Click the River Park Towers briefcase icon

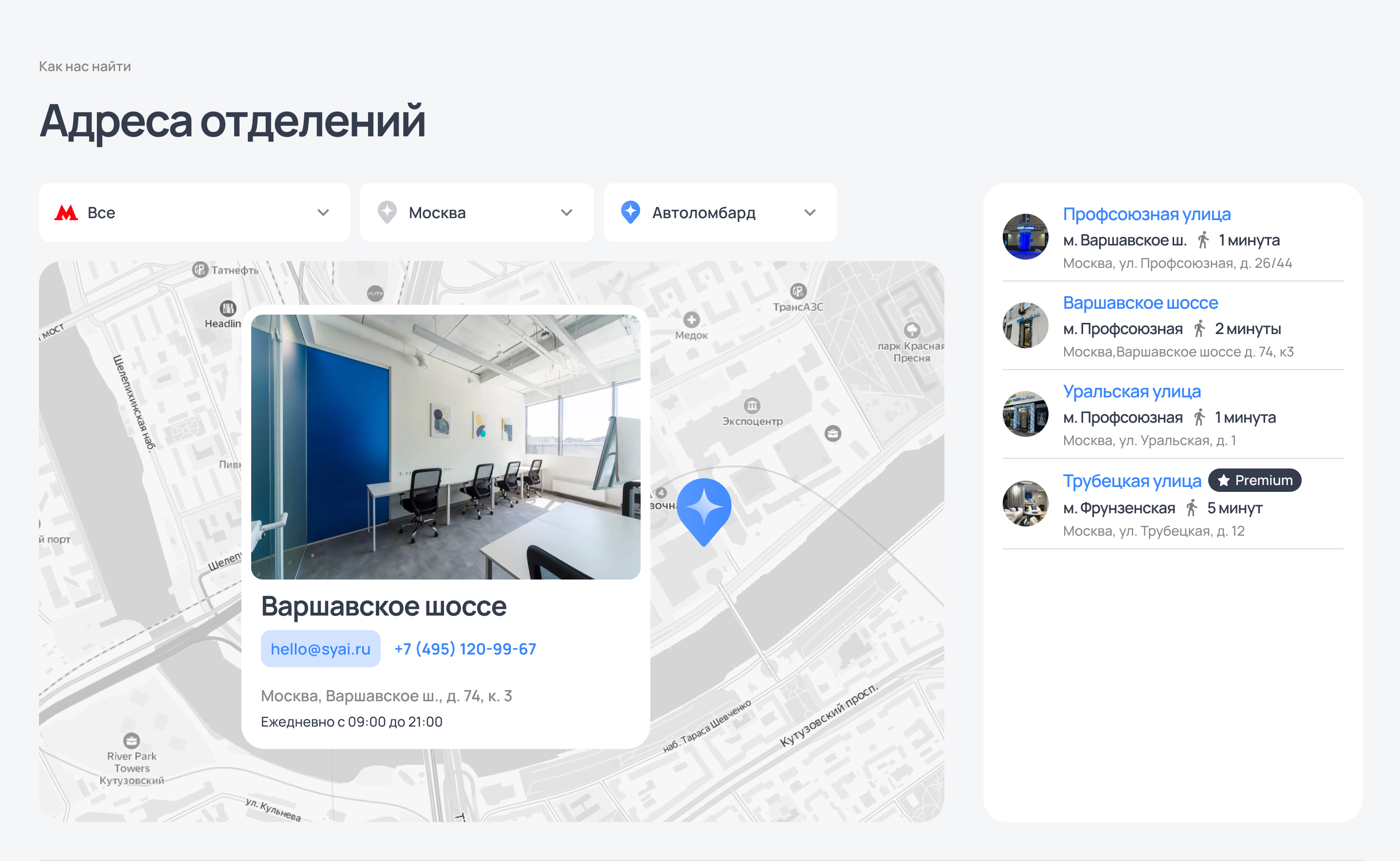(x=131, y=740)
